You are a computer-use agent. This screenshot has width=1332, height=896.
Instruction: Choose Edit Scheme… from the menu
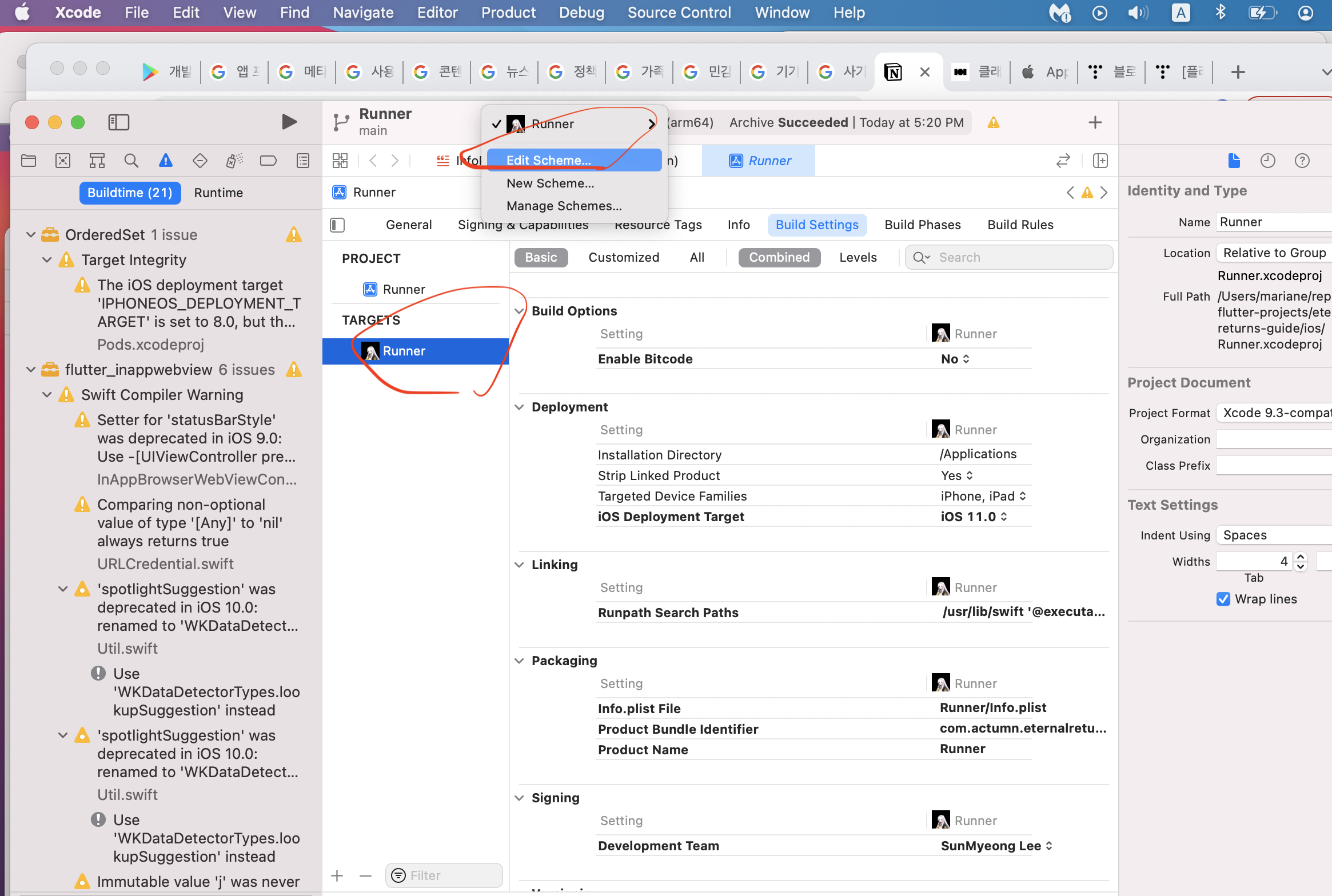pyautogui.click(x=549, y=160)
